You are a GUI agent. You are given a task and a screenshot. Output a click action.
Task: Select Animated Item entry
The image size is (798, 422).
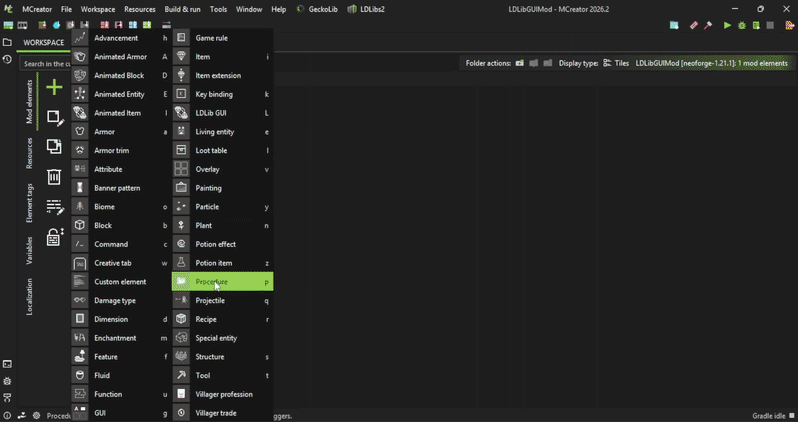point(121,113)
